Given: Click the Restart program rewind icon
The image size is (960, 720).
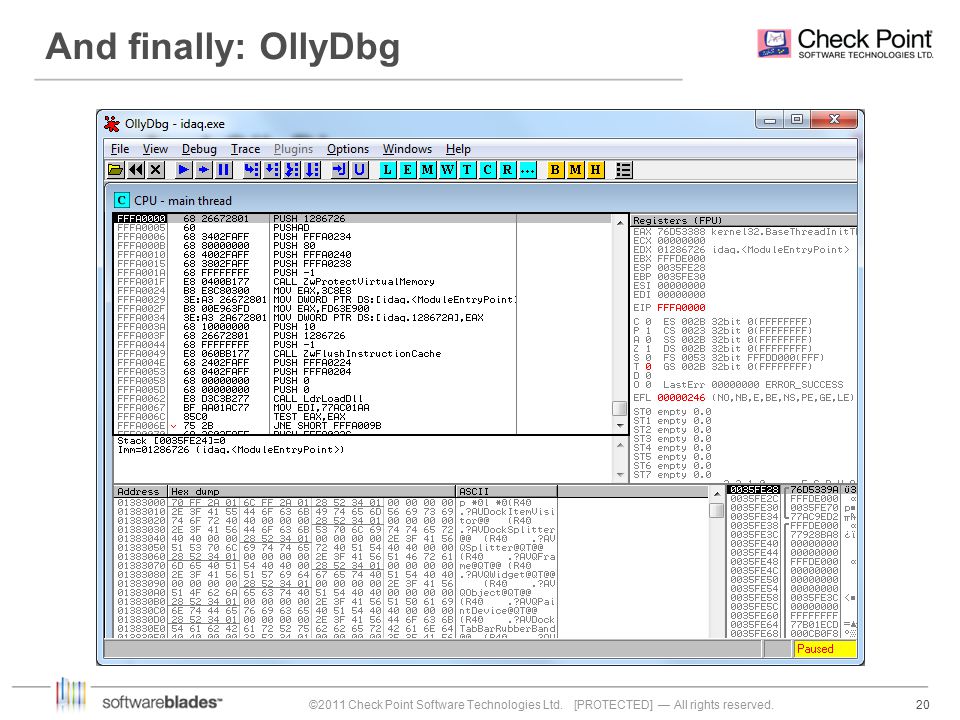Looking at the screenshot, I should point(136,170).
